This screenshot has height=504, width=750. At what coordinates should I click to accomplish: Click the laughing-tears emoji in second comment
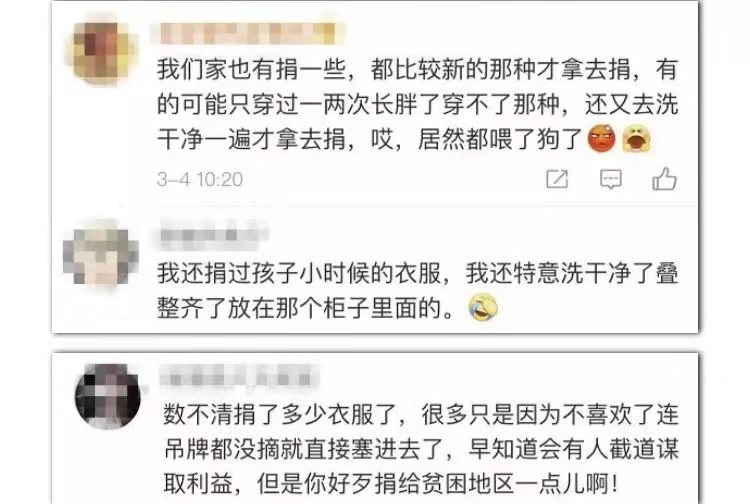[483, 308]
